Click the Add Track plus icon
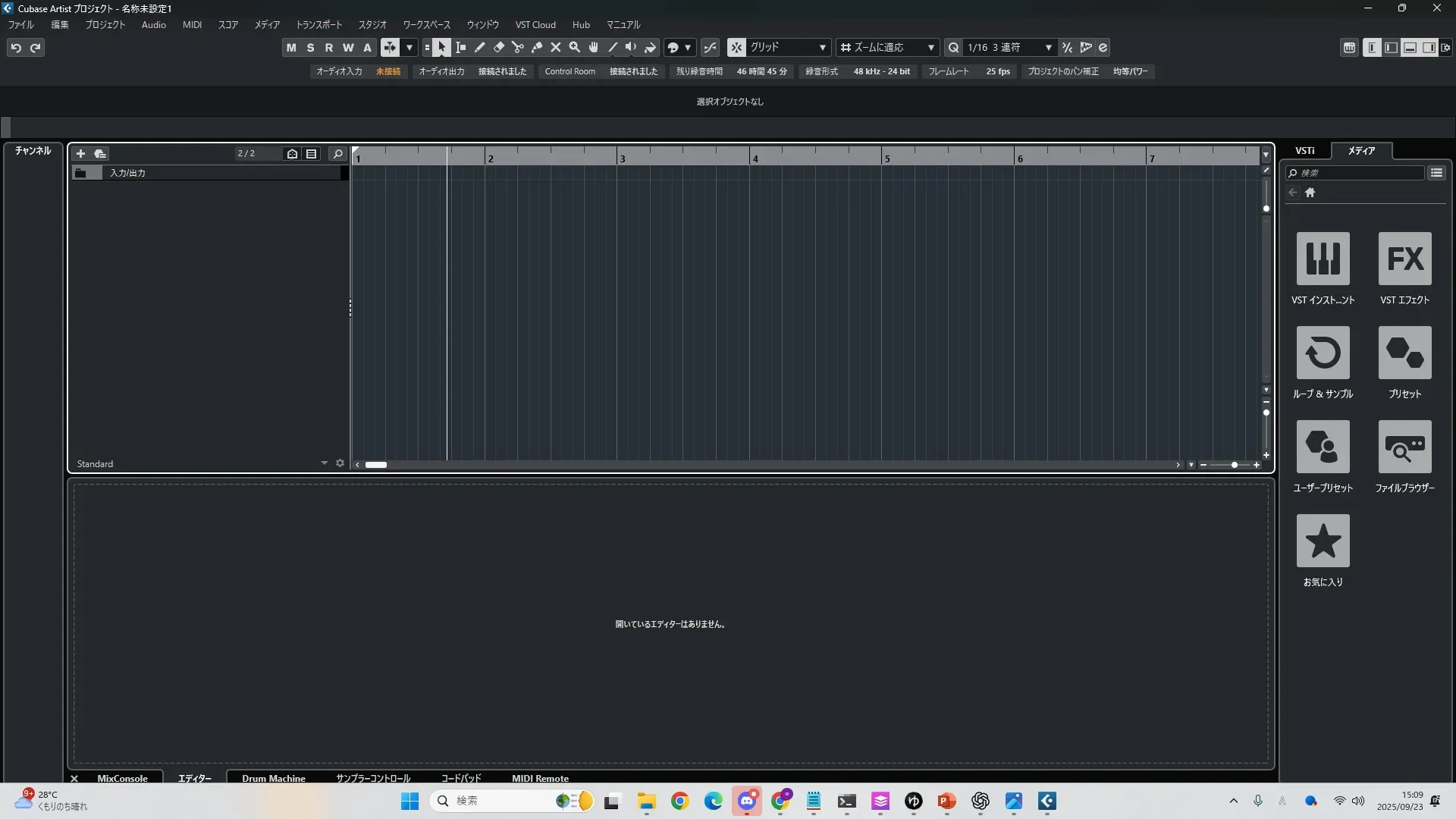Screen dimensions: 1456x819 pos(80,154)
